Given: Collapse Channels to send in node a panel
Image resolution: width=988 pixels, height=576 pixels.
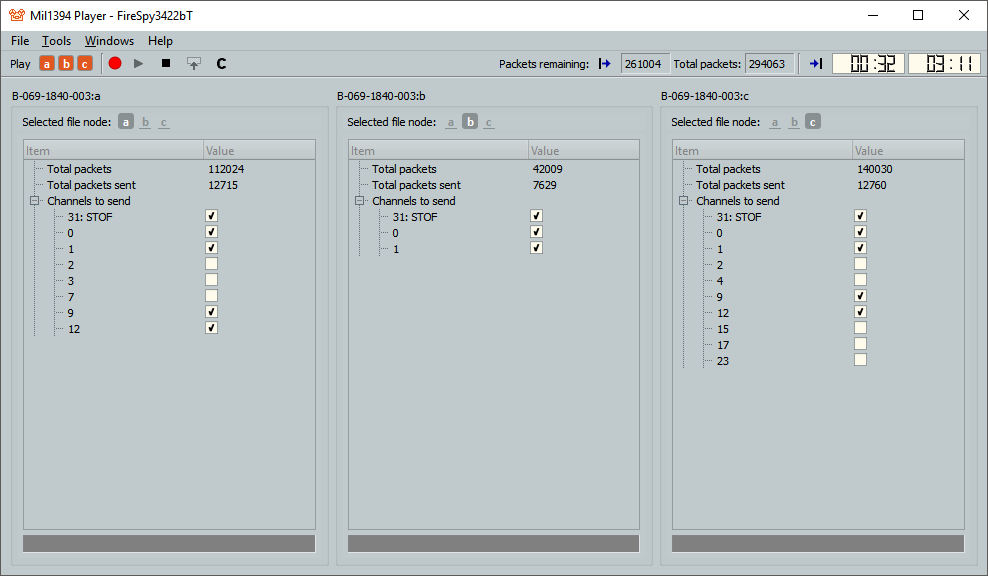Looking at the screenshot, I should pos(35,201).
